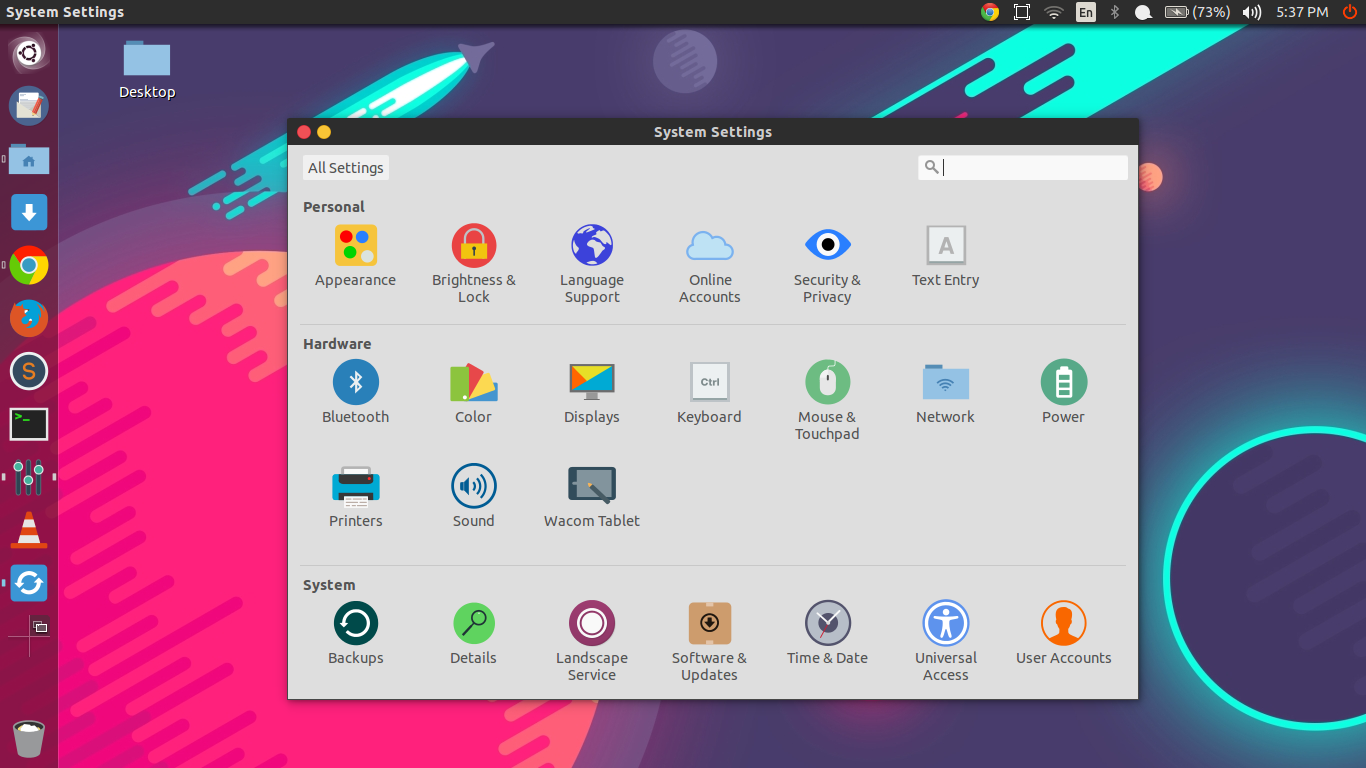The width and height of the screenshot is (1366, 768).
Task: Open VLC media player from the dock
Action: tap(28, 530)
